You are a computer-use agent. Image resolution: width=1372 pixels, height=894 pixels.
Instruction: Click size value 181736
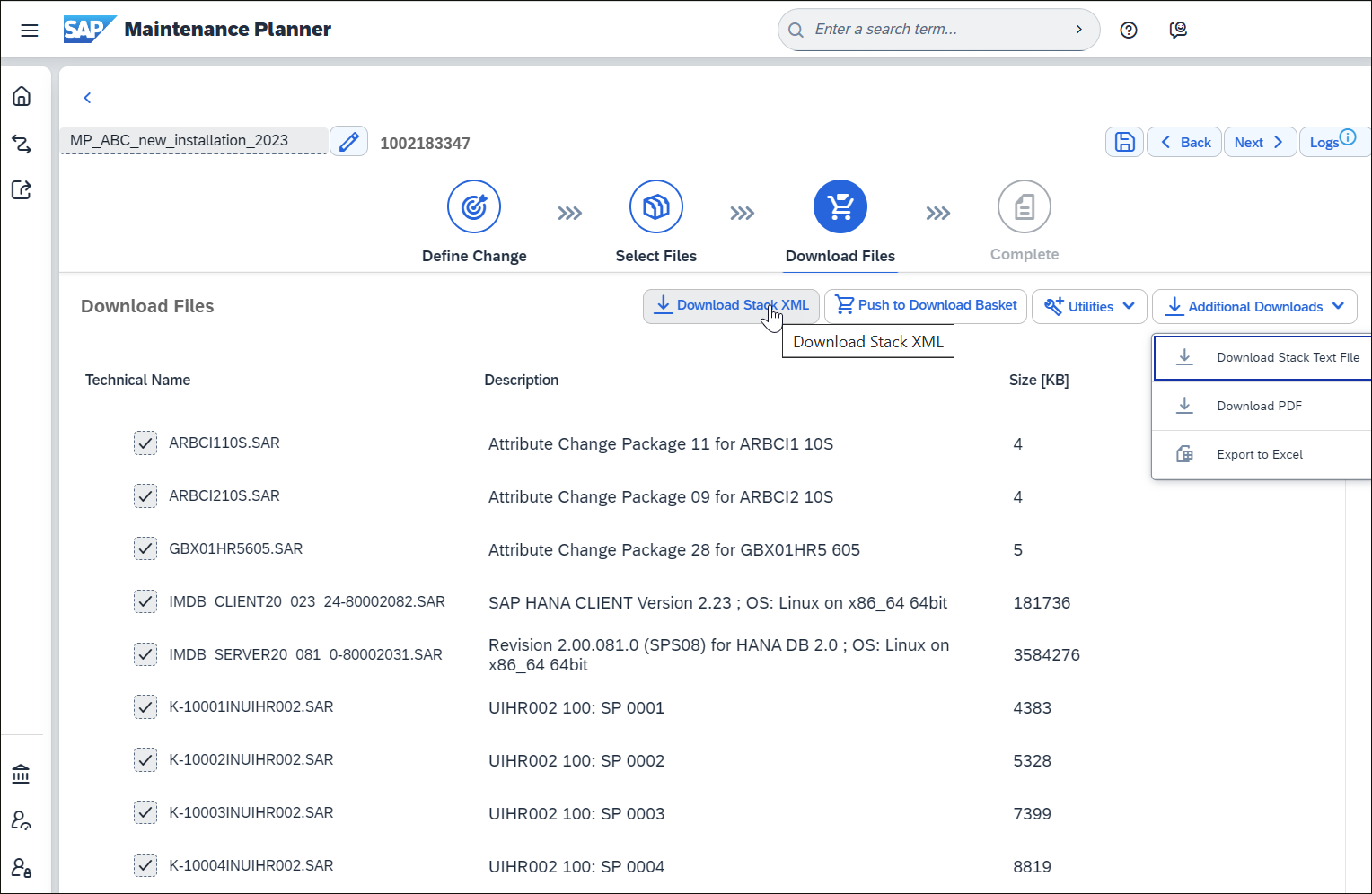pos(1042,603)
